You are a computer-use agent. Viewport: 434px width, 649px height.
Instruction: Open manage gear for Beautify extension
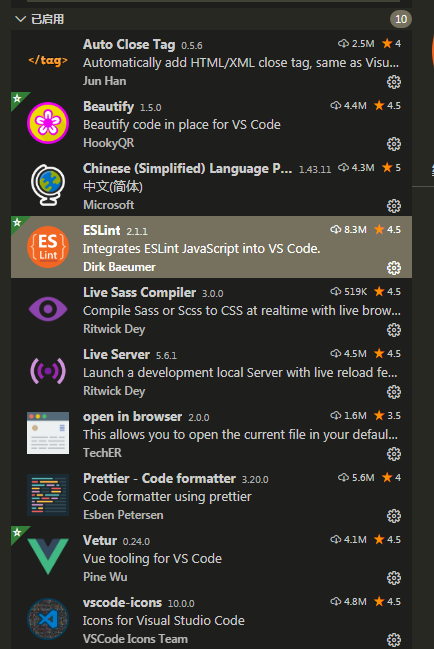[x=393, y=144]
